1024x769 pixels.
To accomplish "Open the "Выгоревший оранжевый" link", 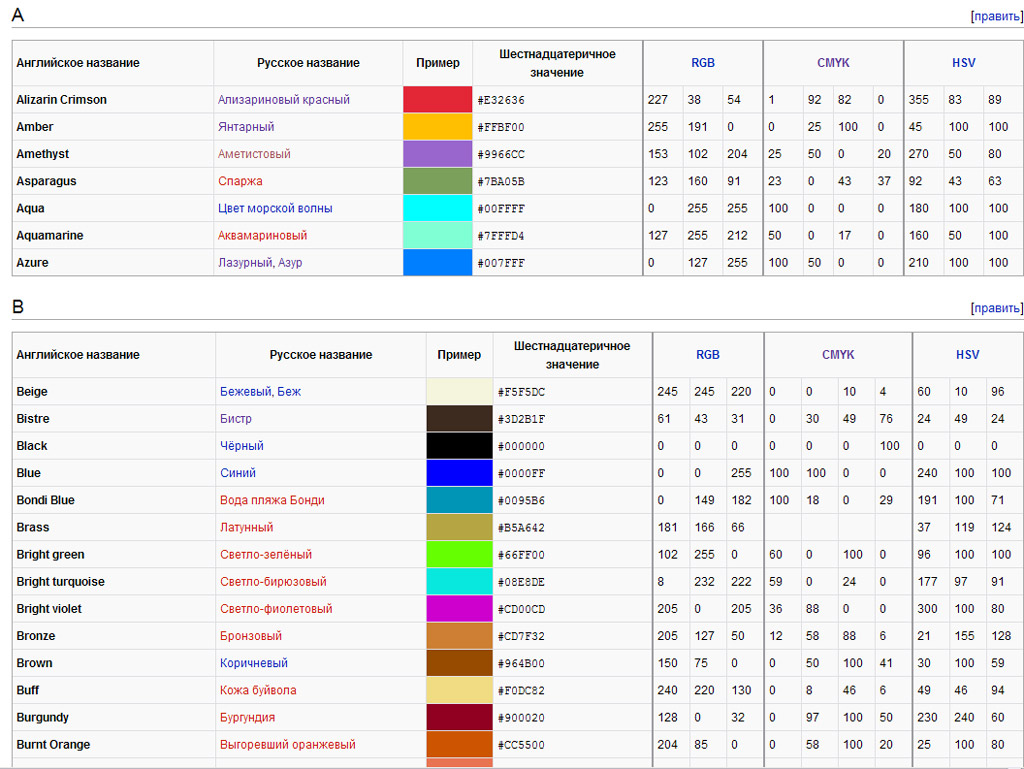I will click(x=288, y=745).
